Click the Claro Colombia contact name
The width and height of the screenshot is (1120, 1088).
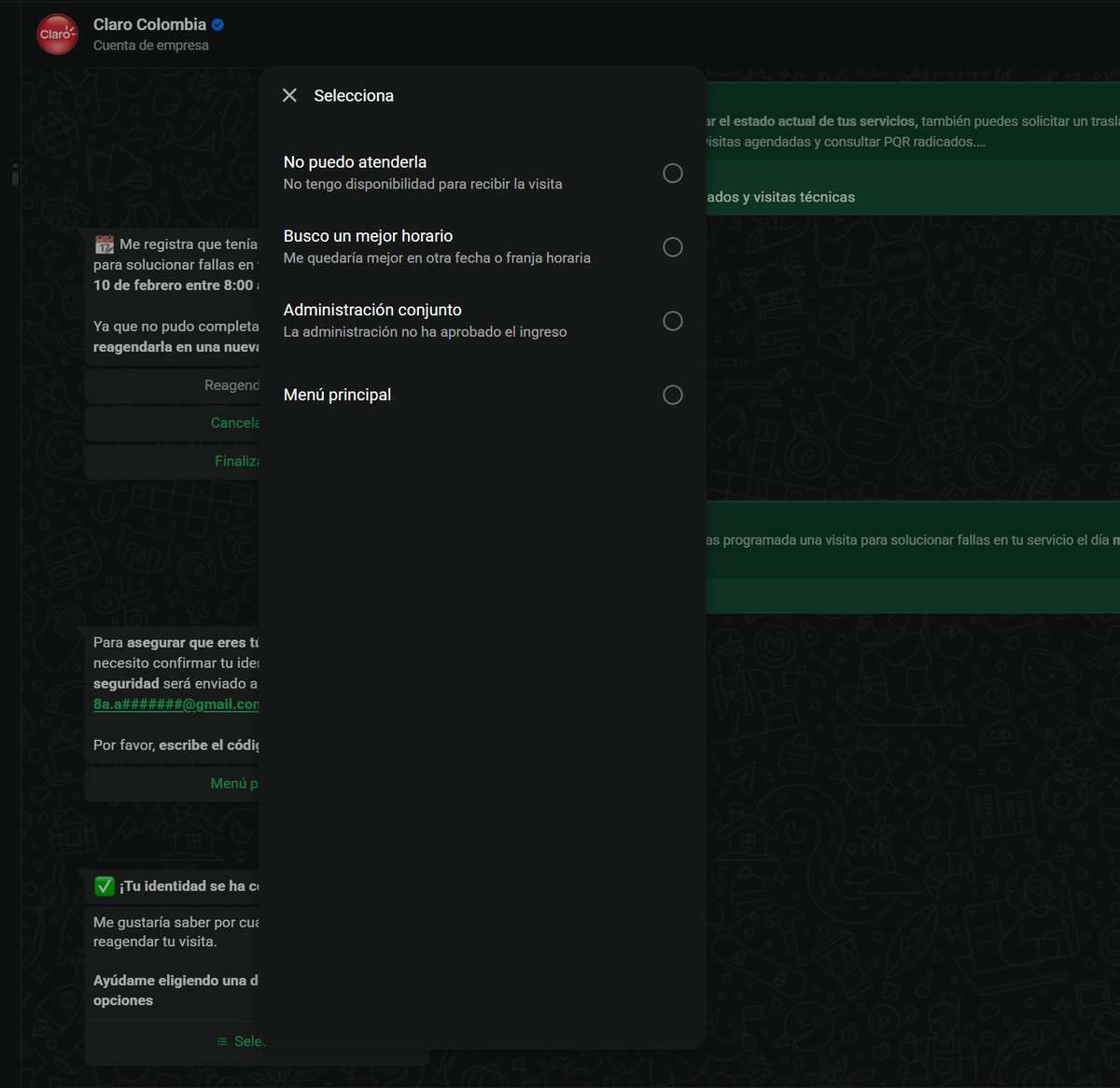[149, 24]
